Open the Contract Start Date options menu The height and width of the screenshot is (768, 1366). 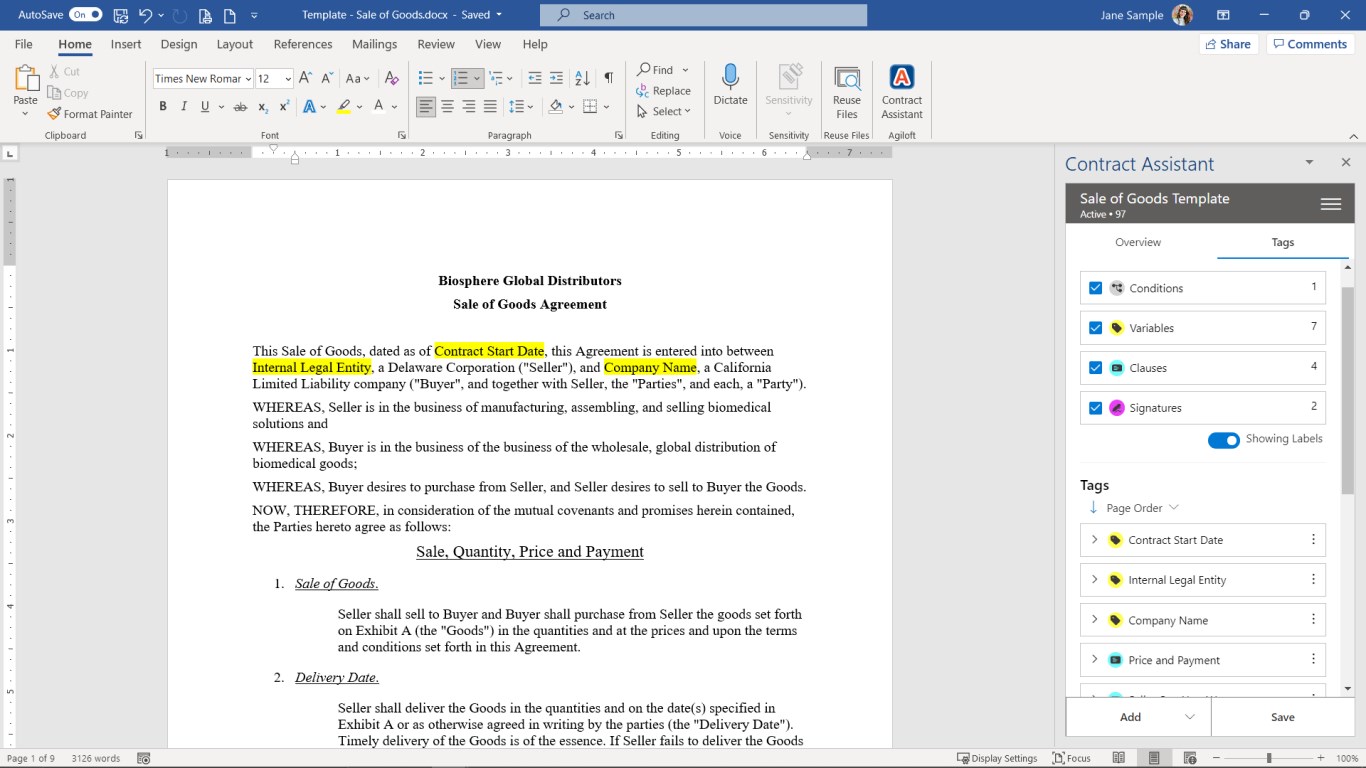[x=1313, y=540]
